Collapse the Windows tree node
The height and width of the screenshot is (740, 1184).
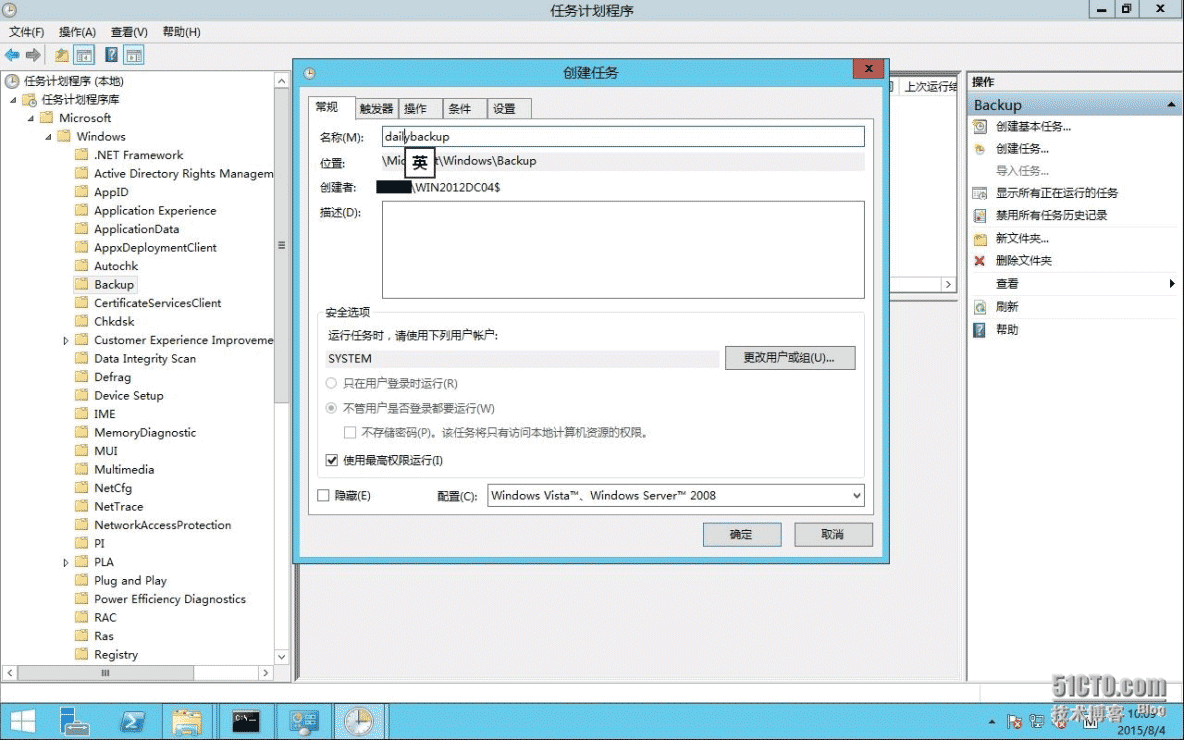pyautogui.click(x=48, y=137)
